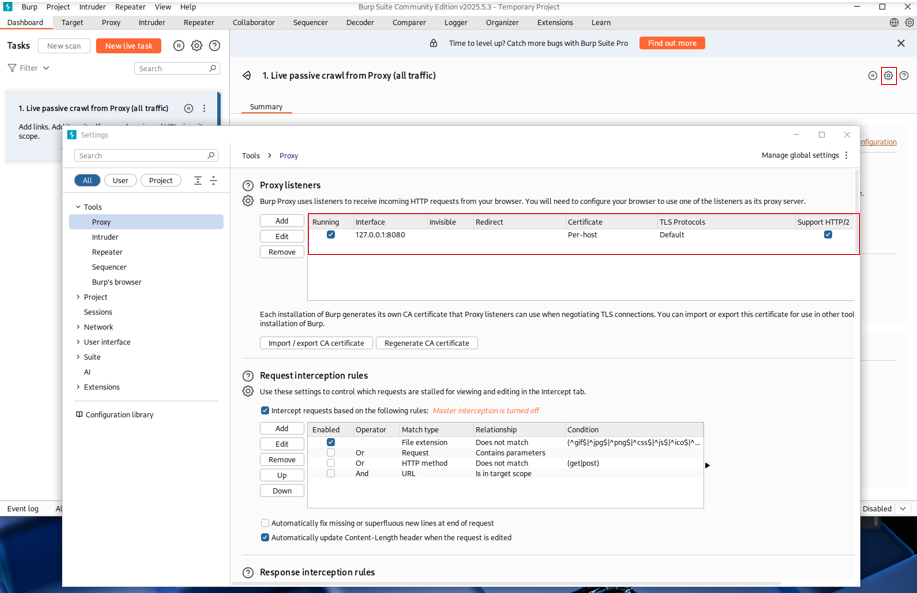Image resolution: width=917 pixels, height=593 pixels.
Task: Switch to the Decoder tab
Action: pyautogui.click(x=360, y=22)
